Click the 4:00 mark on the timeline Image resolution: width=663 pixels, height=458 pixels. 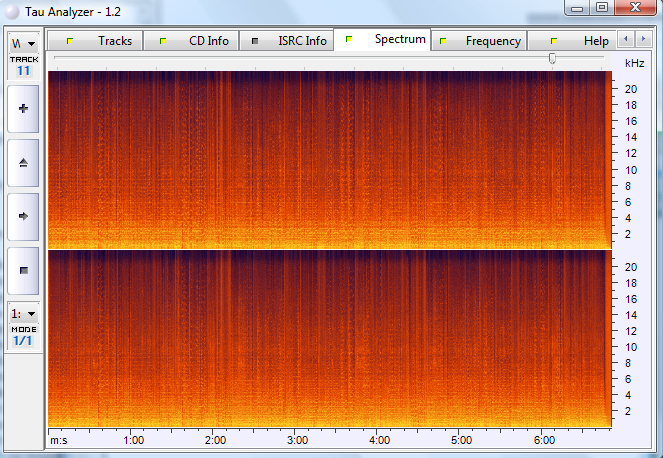(379, 440)
